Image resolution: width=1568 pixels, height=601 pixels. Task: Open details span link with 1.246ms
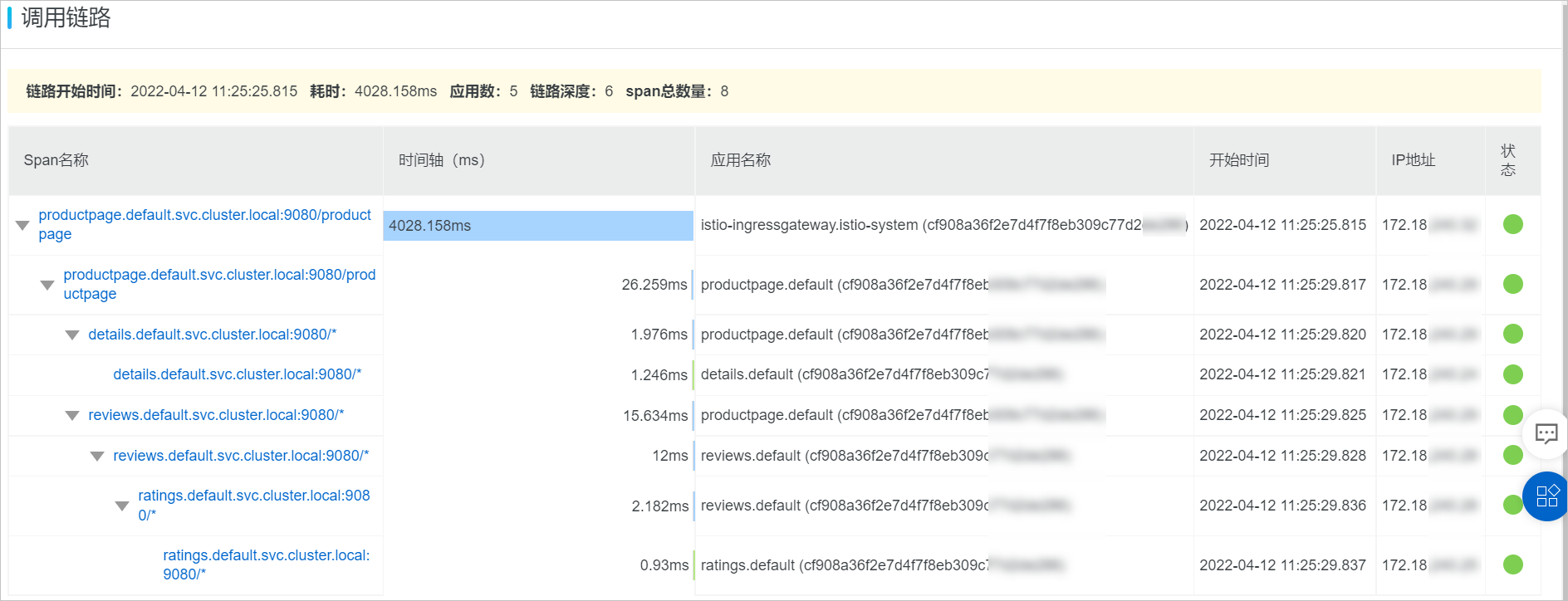(x=238, y=374)
